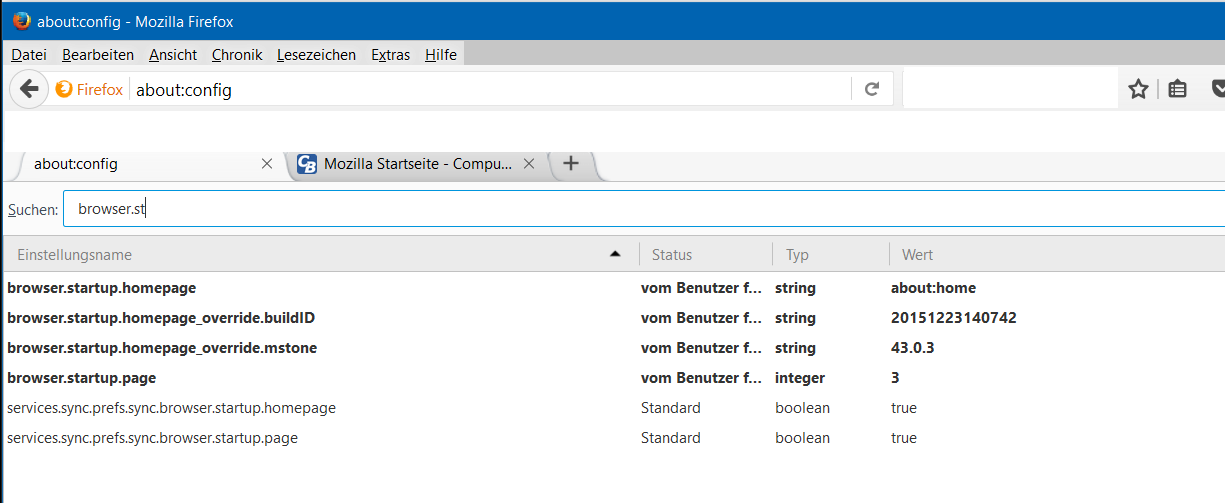Select browser.startup.homepage_override.mstone row

coord(614,348)
